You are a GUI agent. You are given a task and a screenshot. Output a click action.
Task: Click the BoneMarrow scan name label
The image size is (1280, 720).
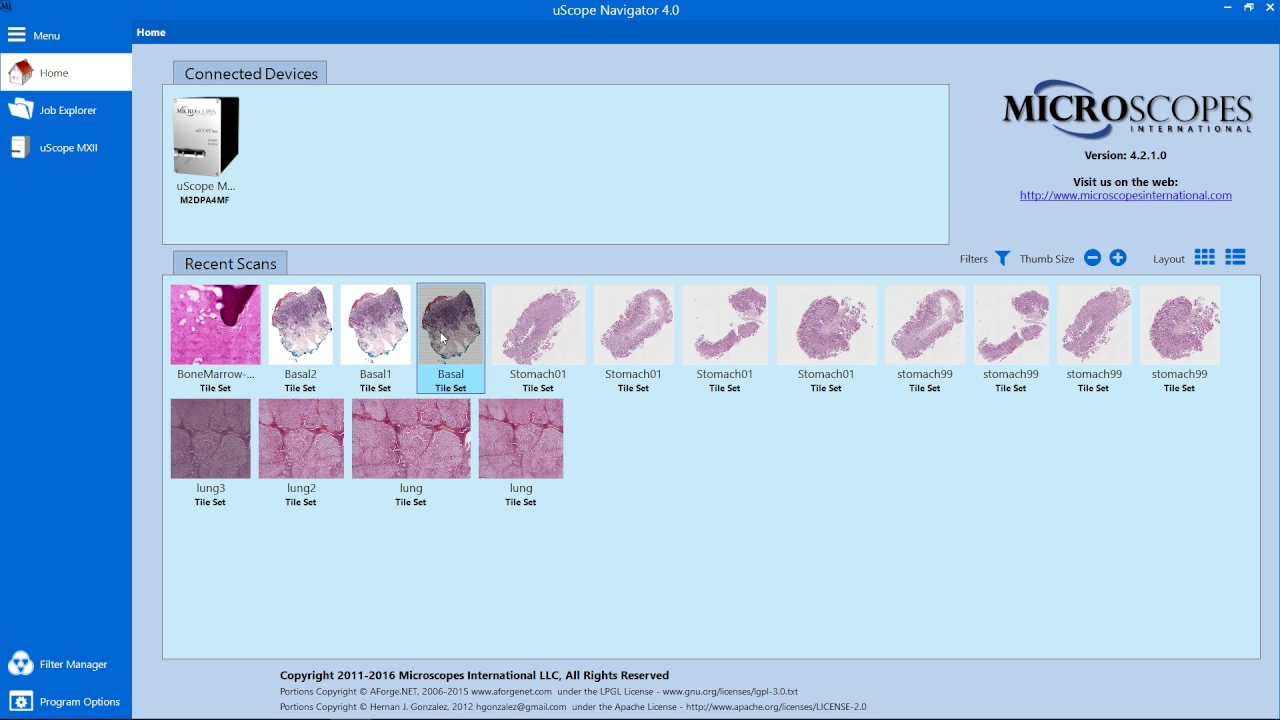point(215,374)
